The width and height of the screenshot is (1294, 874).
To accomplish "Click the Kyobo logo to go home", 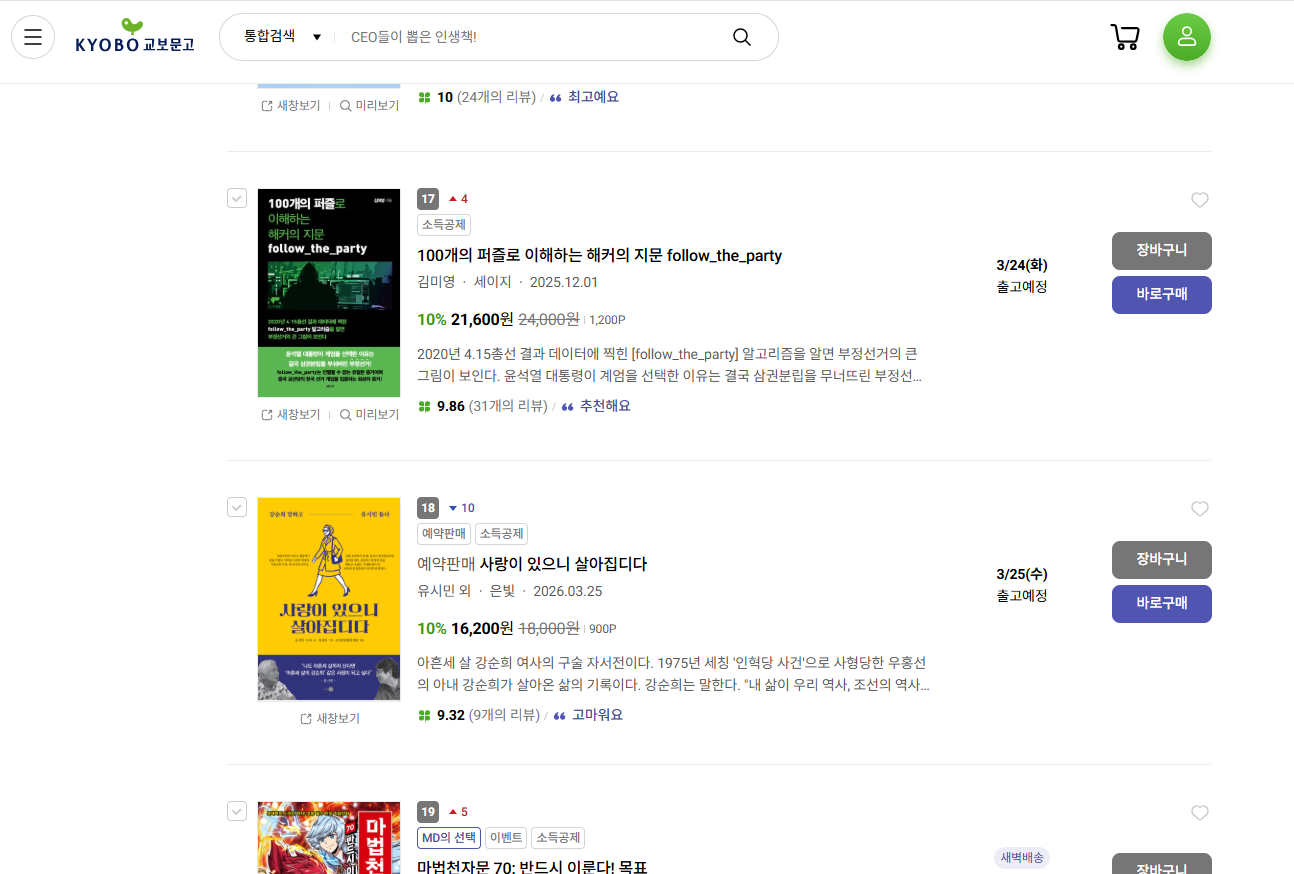I will [x=135, y=37].
